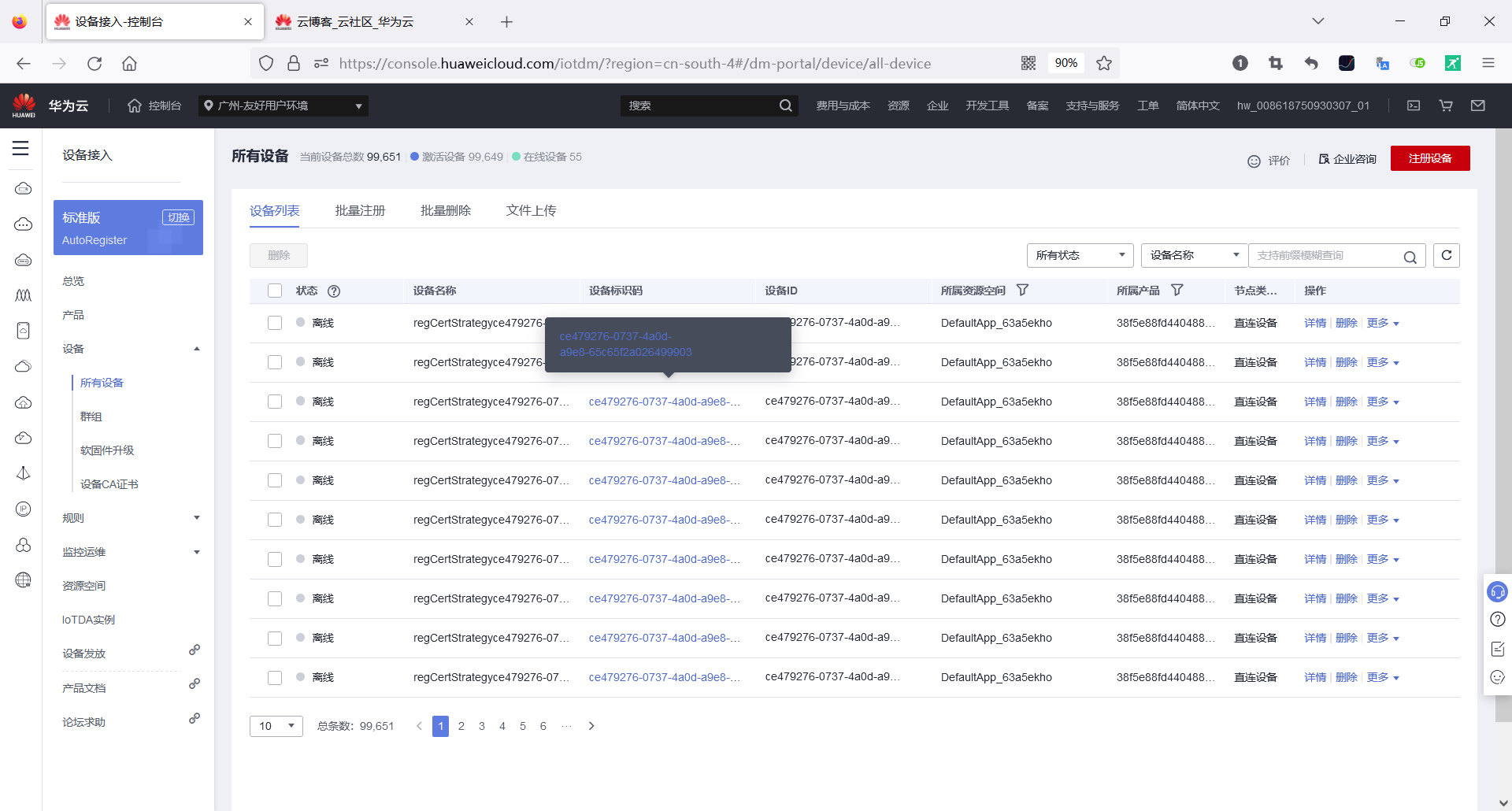Open the forum help external link icon

pos(195,718)
